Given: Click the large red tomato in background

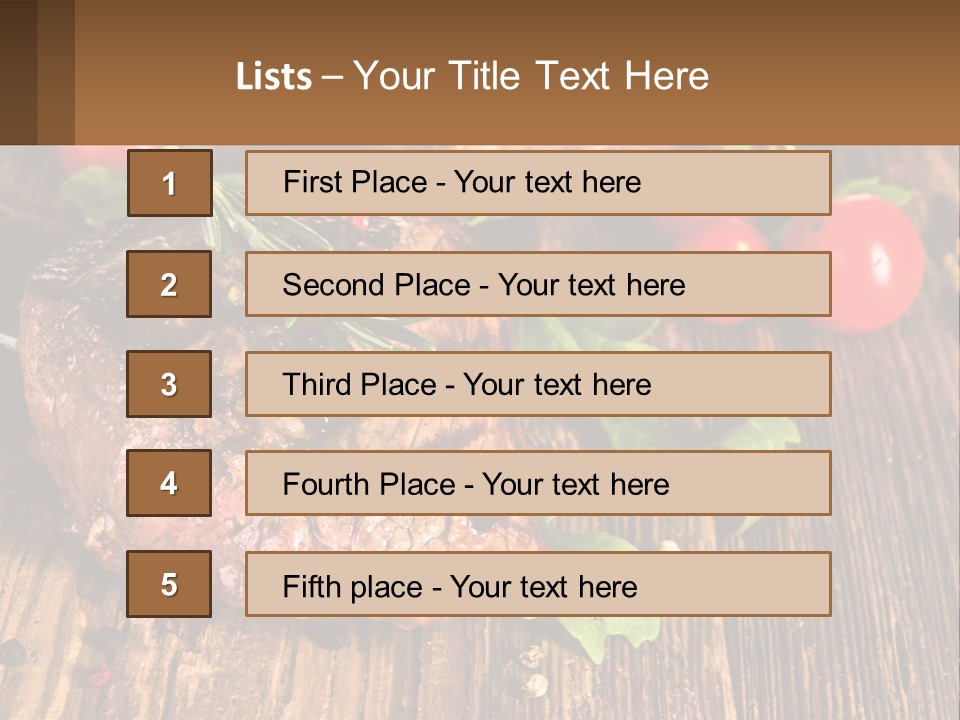Looking at the screenshot, I should point(878,260).
